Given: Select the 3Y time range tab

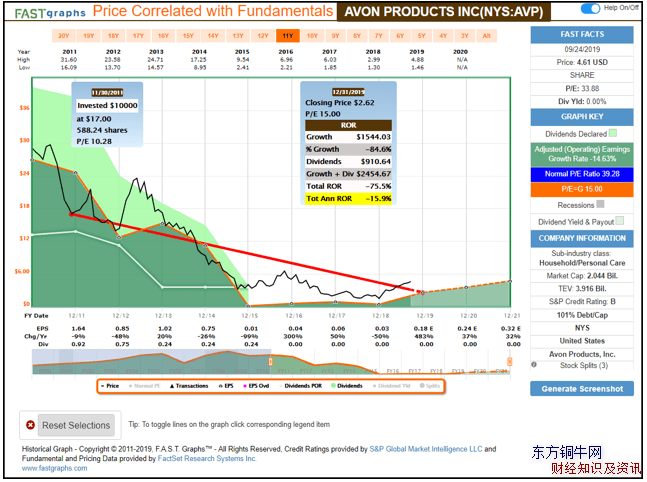Looking at the screenshot, I should pyautogui.click(x=465, y=36).
